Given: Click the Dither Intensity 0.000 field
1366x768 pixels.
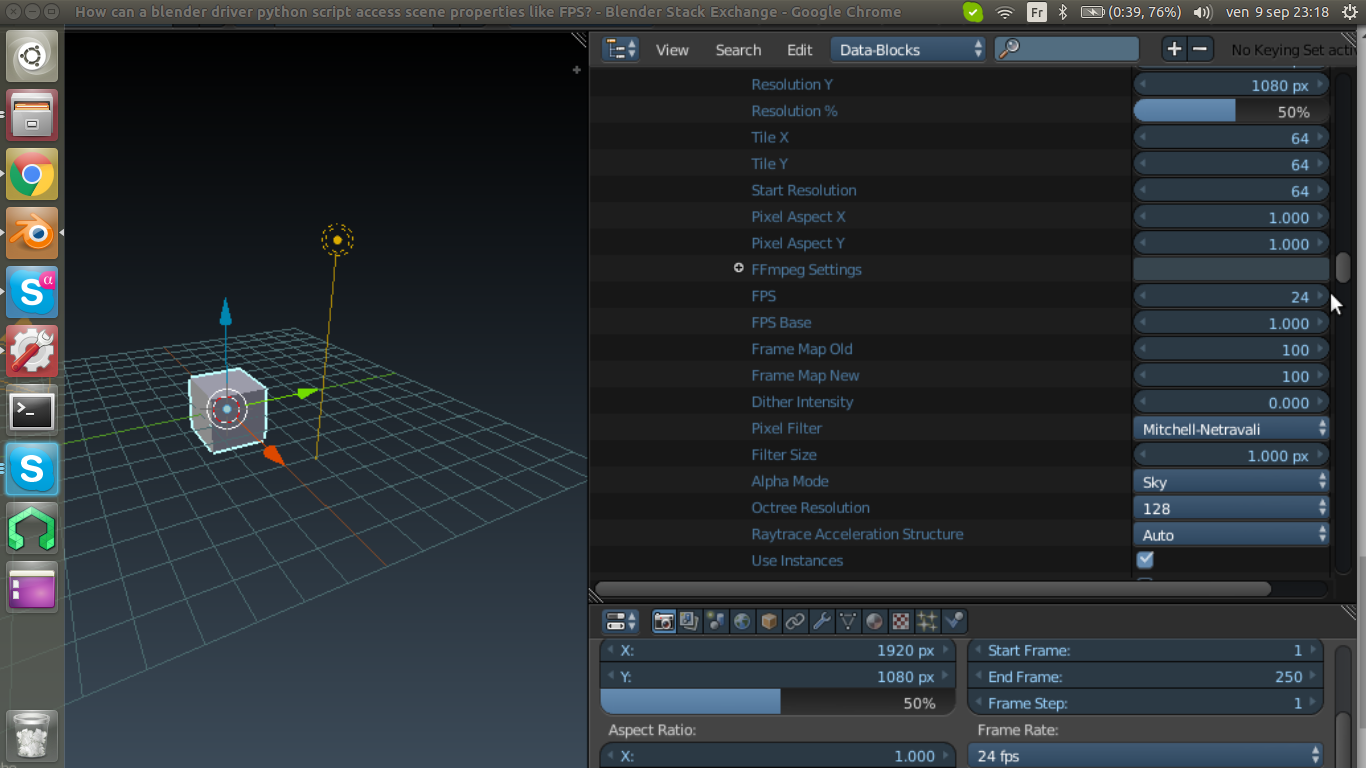Looking at the screenshot, I should coord(1231,402).
